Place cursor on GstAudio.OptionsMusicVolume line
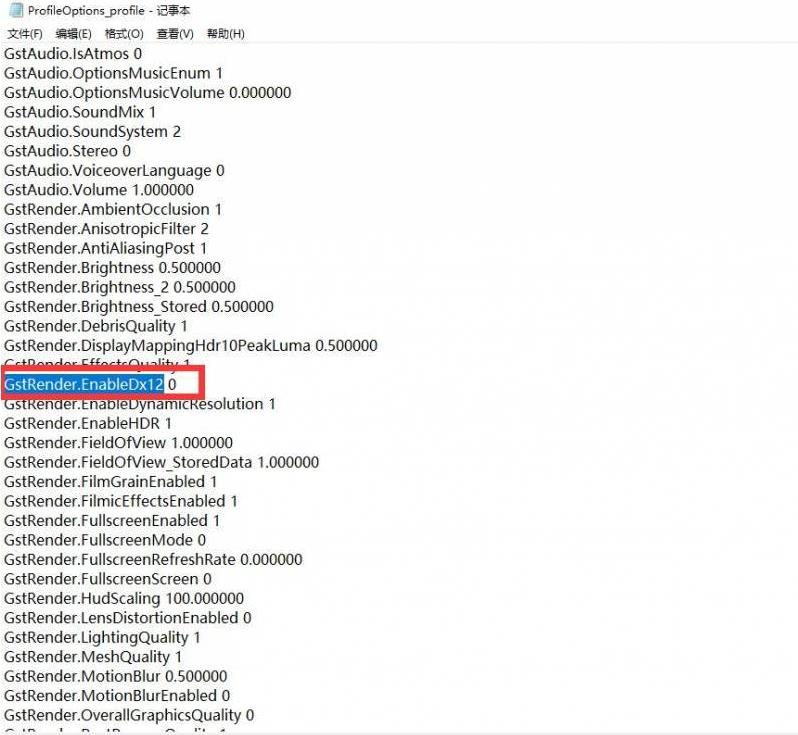Image resolution: width=798 pixels, height=735 pixels. (x=147, y=92)
